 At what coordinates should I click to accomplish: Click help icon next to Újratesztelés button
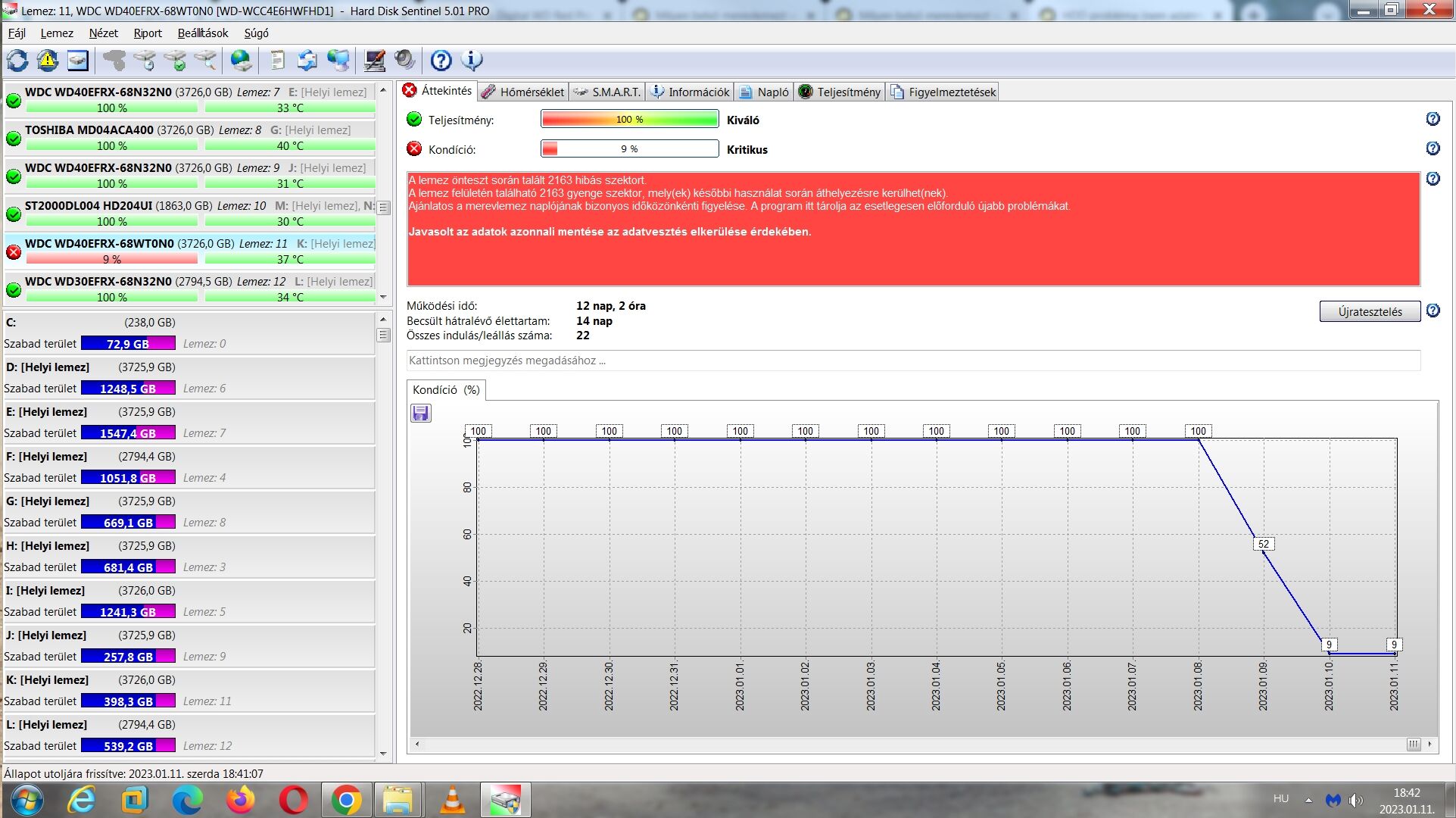[x=1433, y=311]
